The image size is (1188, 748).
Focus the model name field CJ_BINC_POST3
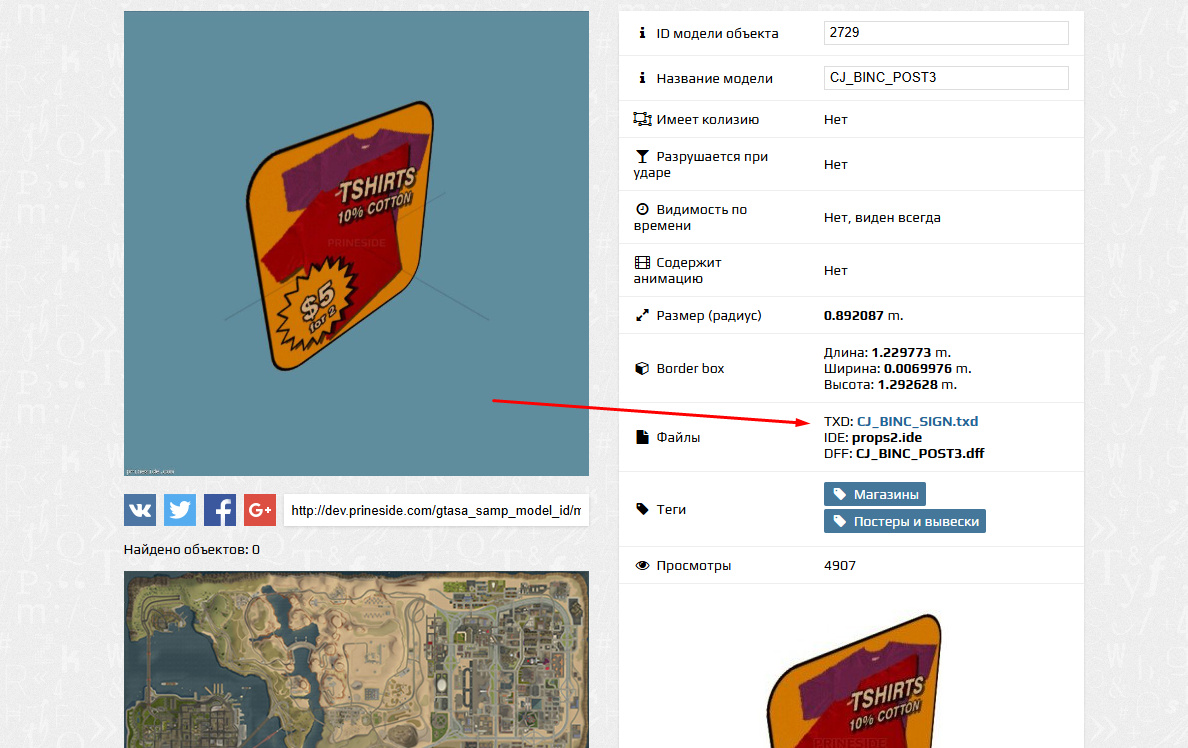[946, 78]
